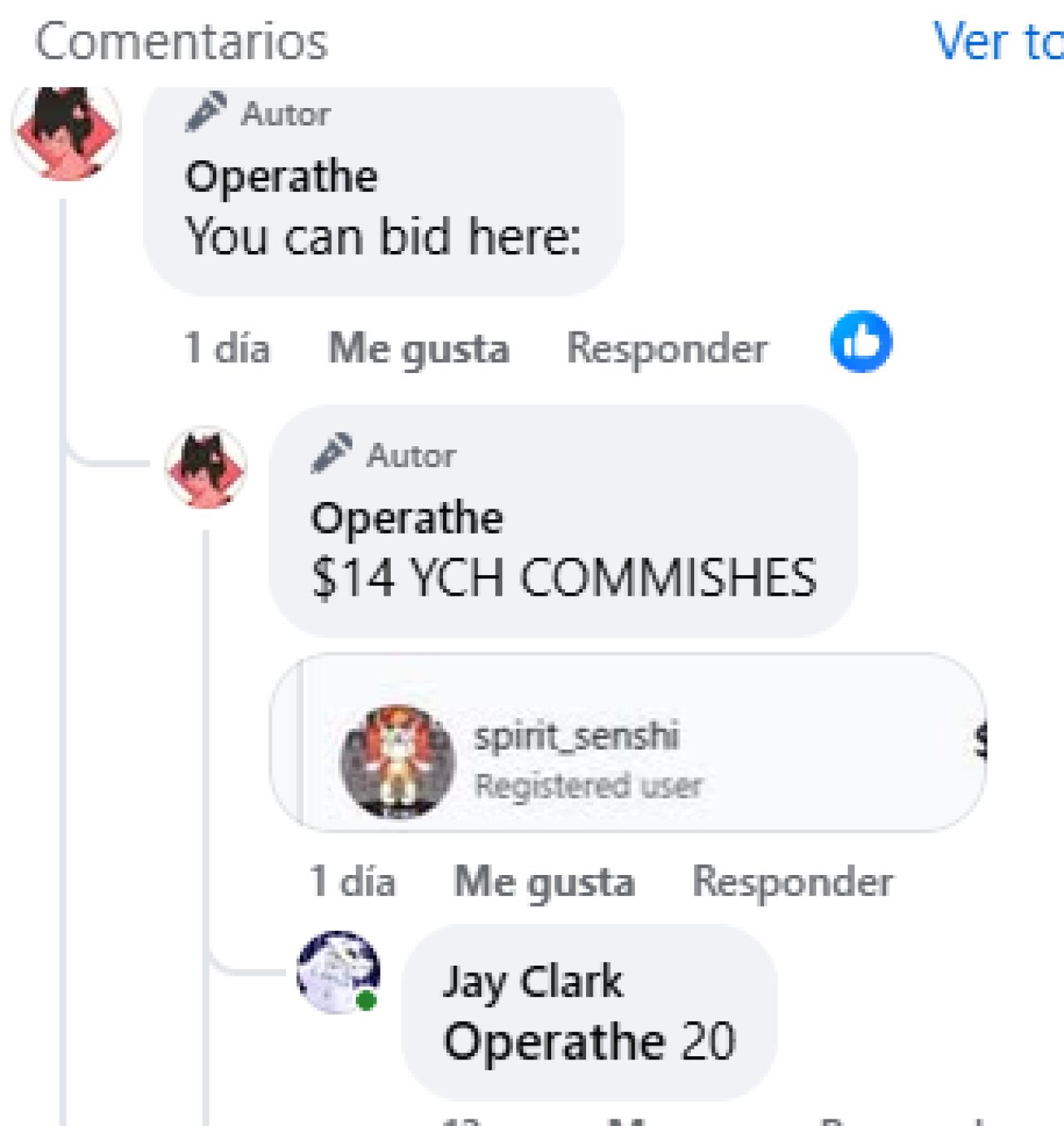Click the '1 día' timestamp under first comment
The height and width of the screenshot is (1126, 1064).
pyautogui.click(x=227, y=347)
